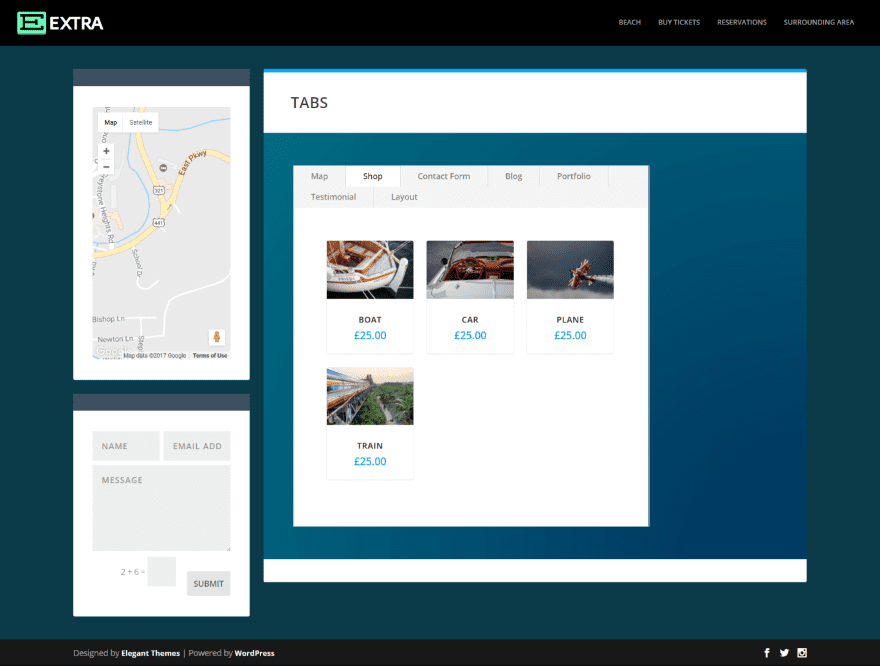Zoom in on the map with plus

[106, 151]
